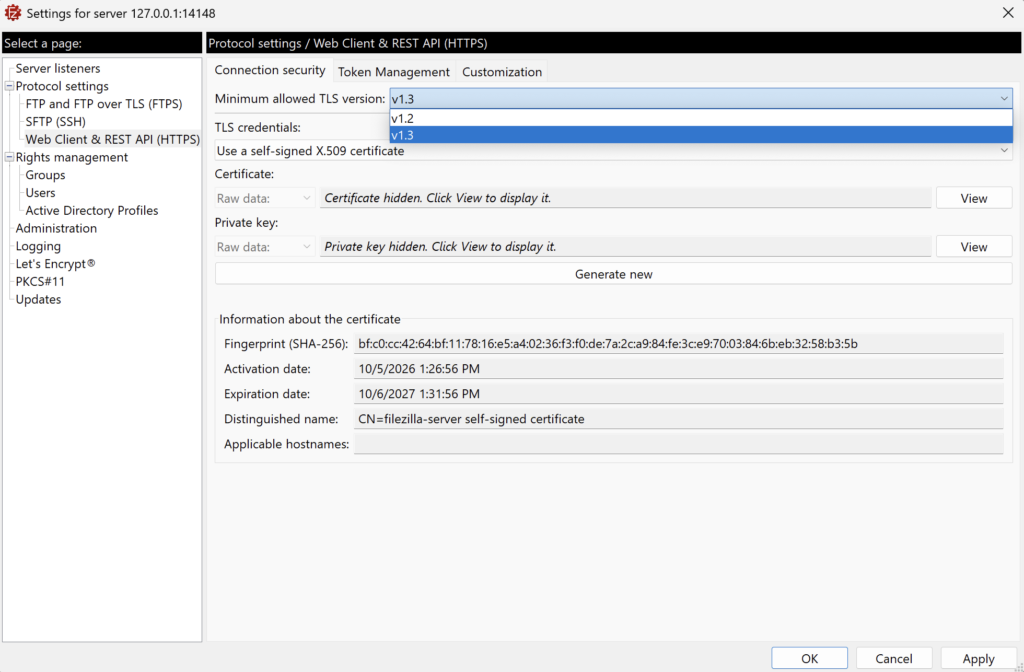Close the settings dialog window

(1008, 12)
